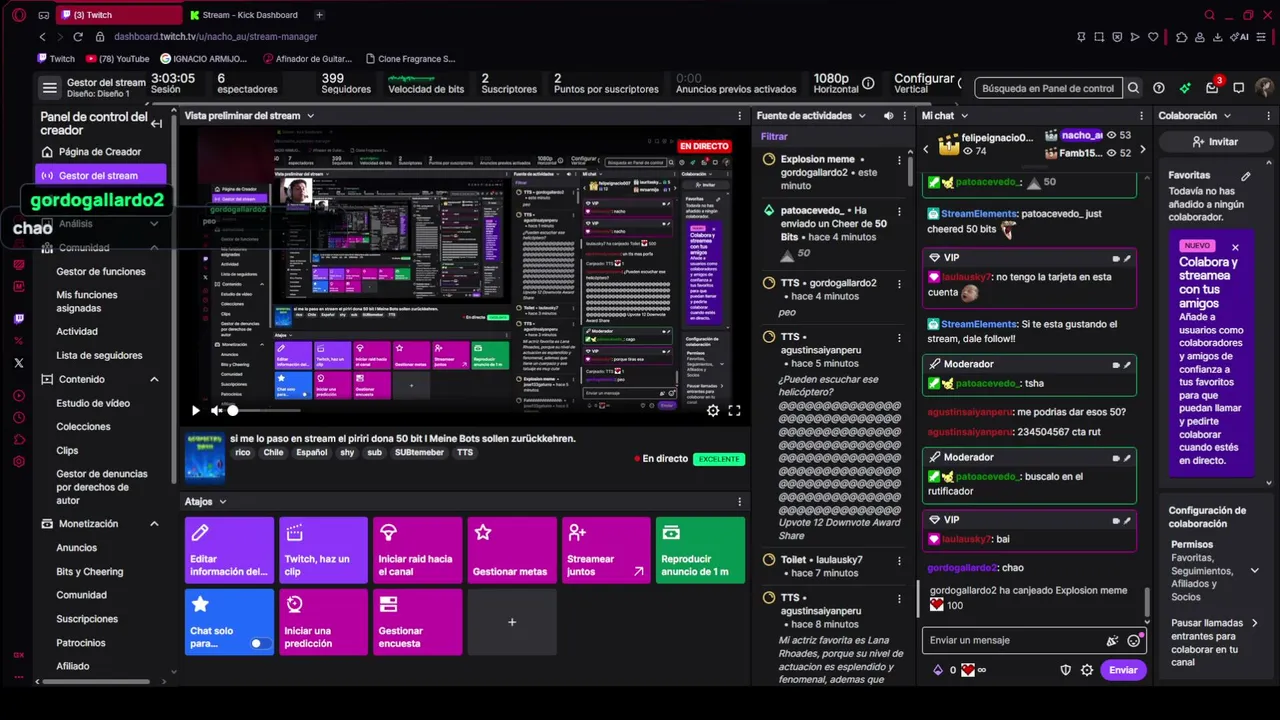The width and height of the screenshot is (1280, 720).
Task: Click the sidebar horizontal scrollbar
Action: pyautogui.click(x=96, y=682)
